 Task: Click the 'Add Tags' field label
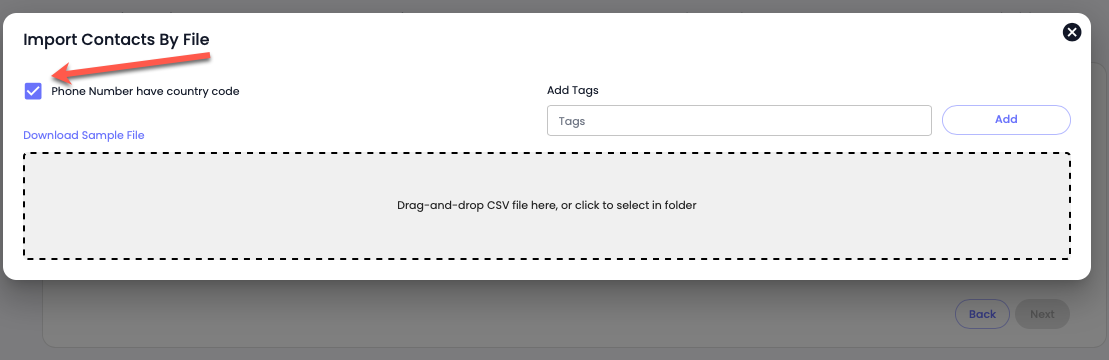(x=573, y=91)
